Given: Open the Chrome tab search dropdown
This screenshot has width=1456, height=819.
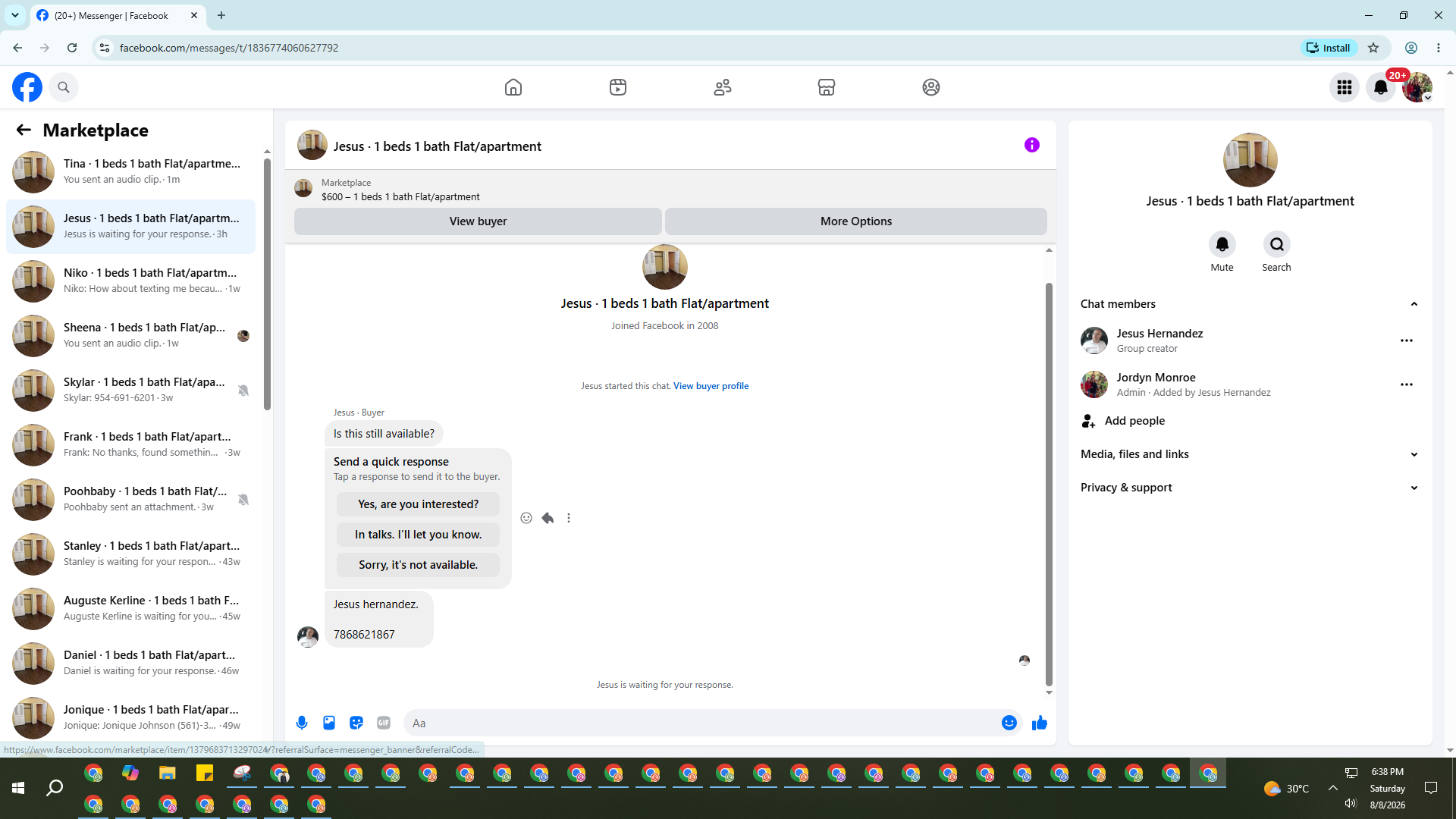Looking at the screenshot, I should pos(15,15).
